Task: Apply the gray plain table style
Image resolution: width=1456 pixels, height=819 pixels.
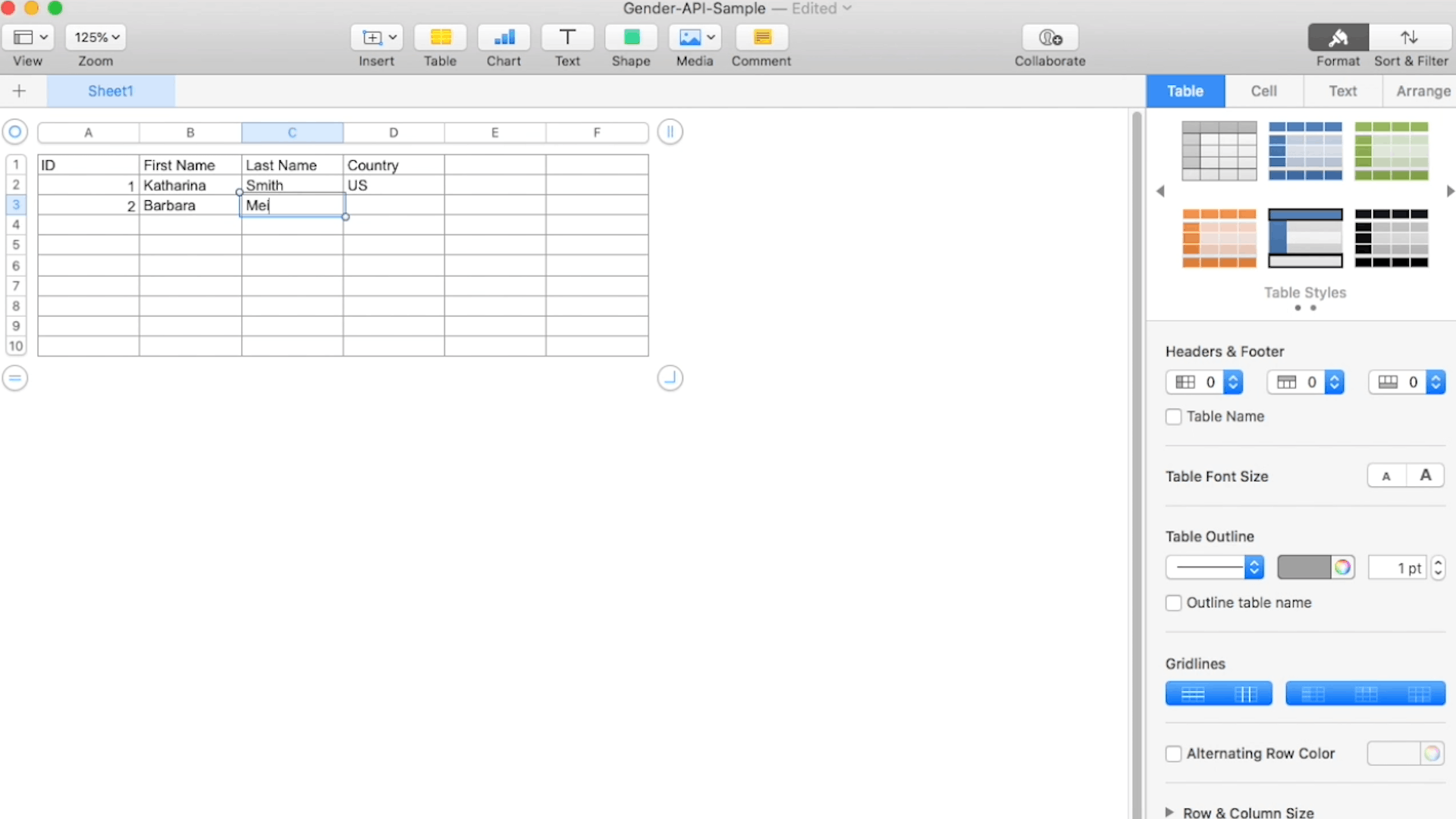Action: pos(1219,151)
